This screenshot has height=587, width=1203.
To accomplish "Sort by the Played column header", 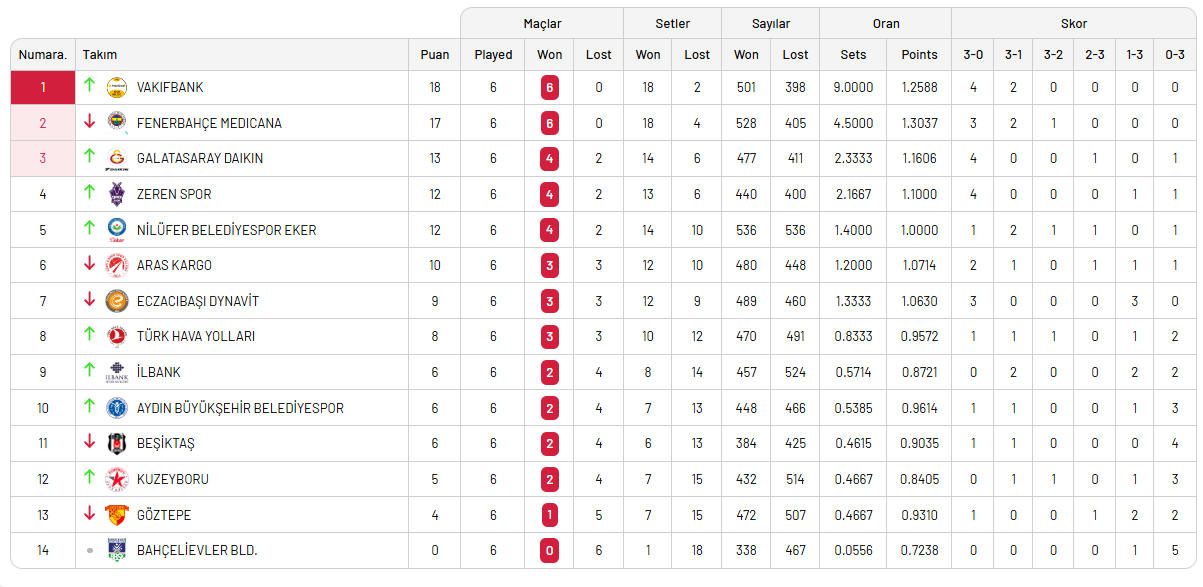I will [493, 55].
